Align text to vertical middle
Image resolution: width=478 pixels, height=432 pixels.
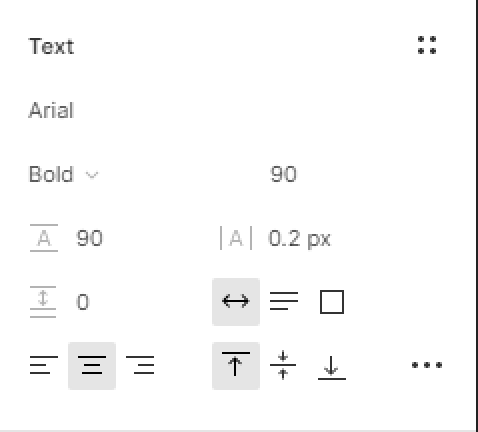283,365
